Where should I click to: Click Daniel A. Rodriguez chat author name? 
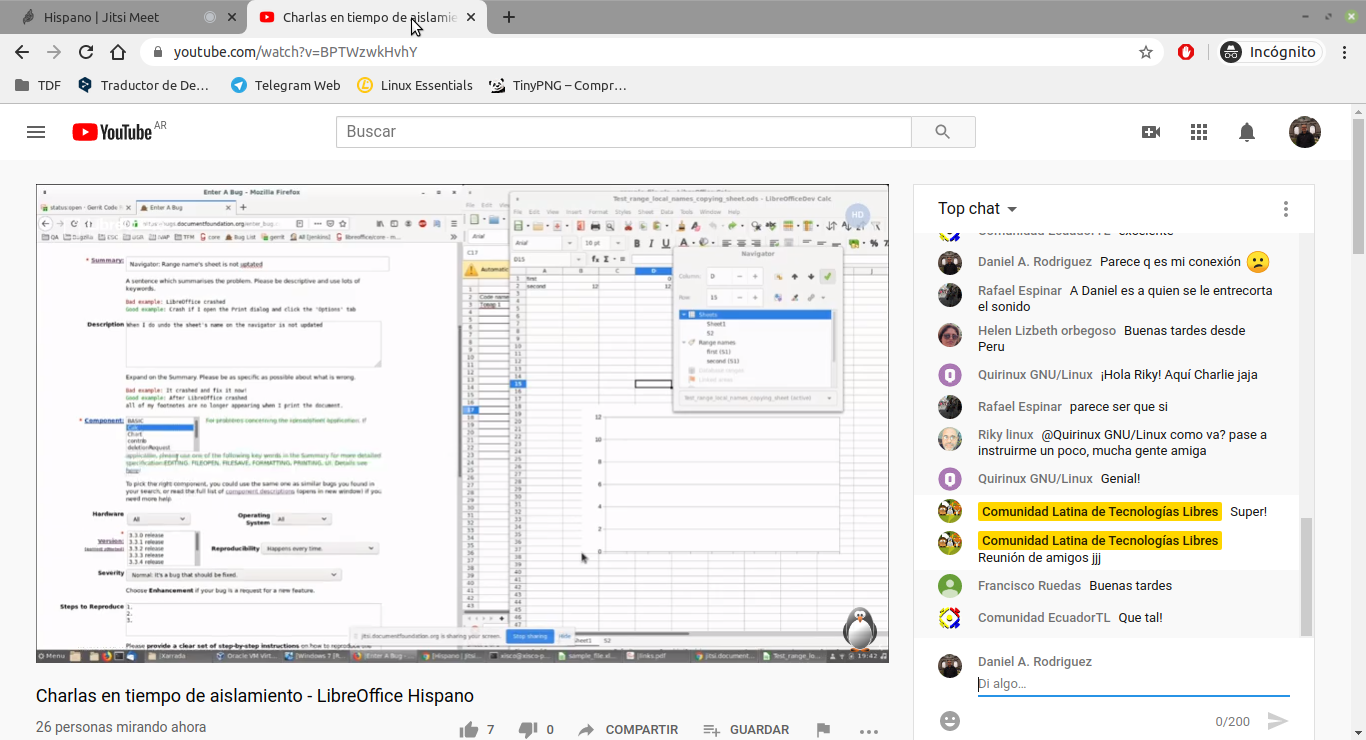click(x=1035, y=262)
